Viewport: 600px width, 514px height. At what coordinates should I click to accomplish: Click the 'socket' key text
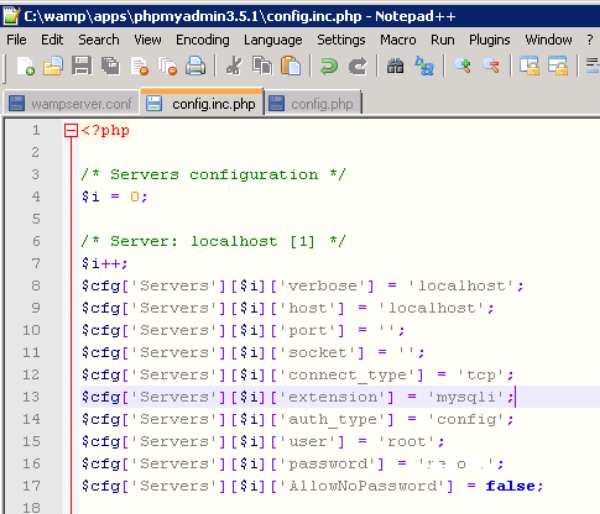(x=317, y=352)
